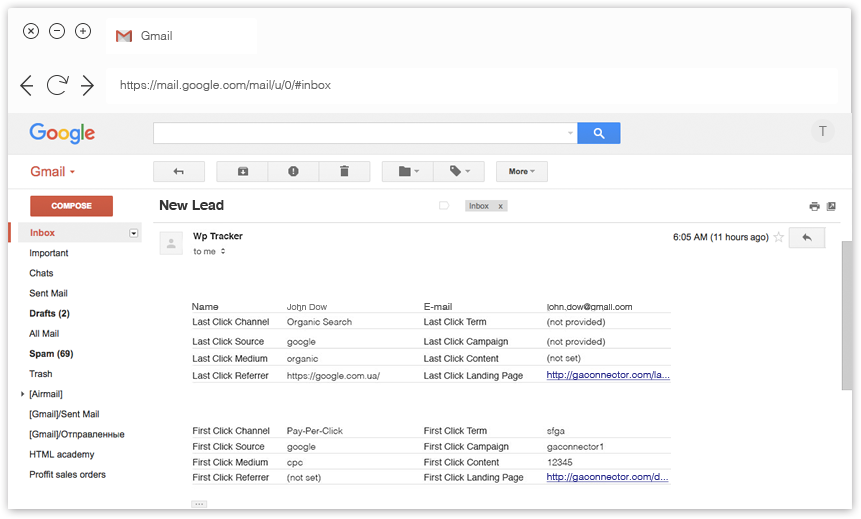Viewport: 861px width, 519px height.
Task: Expand the [Airmail] label
Action: pyautogui.click(x=22, y=394)
